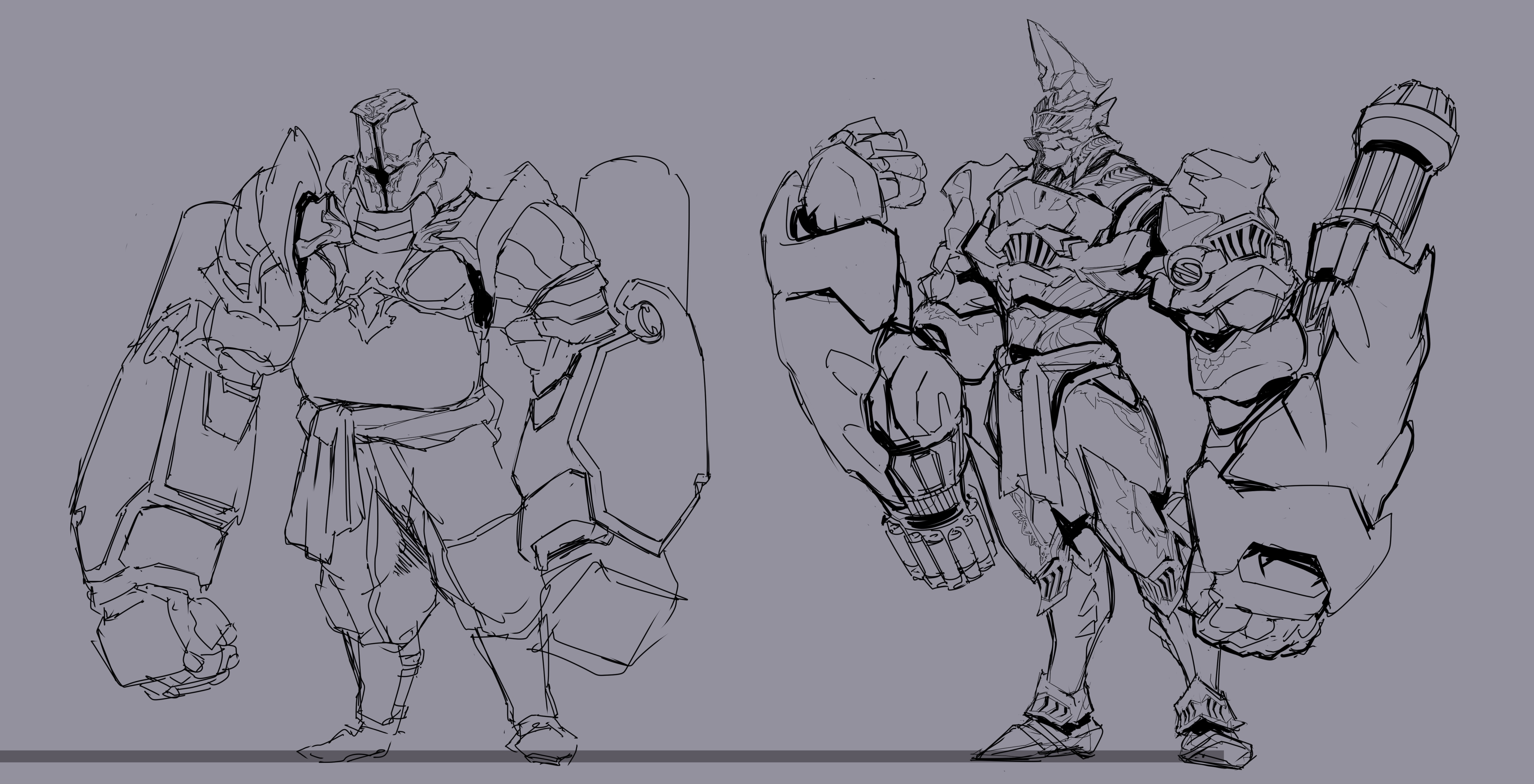
Task: Click the right character's large left gauntlet forearm
Action: (x=828, y=333)
